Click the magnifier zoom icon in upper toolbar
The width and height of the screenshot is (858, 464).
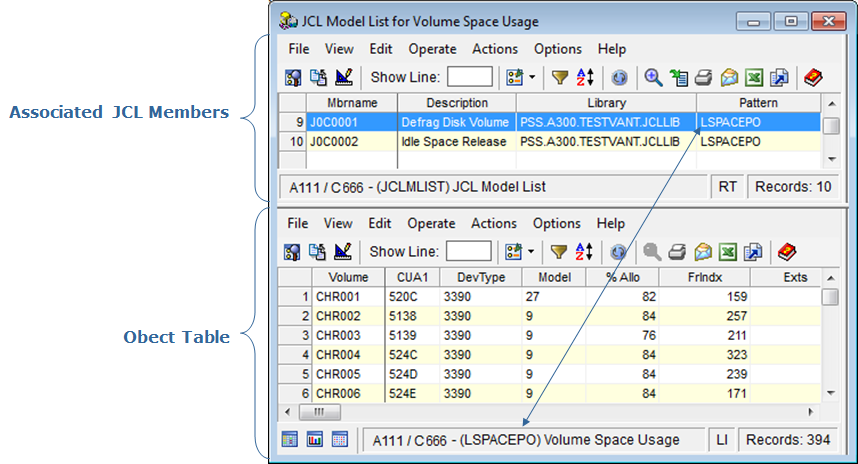coord(652,77)
